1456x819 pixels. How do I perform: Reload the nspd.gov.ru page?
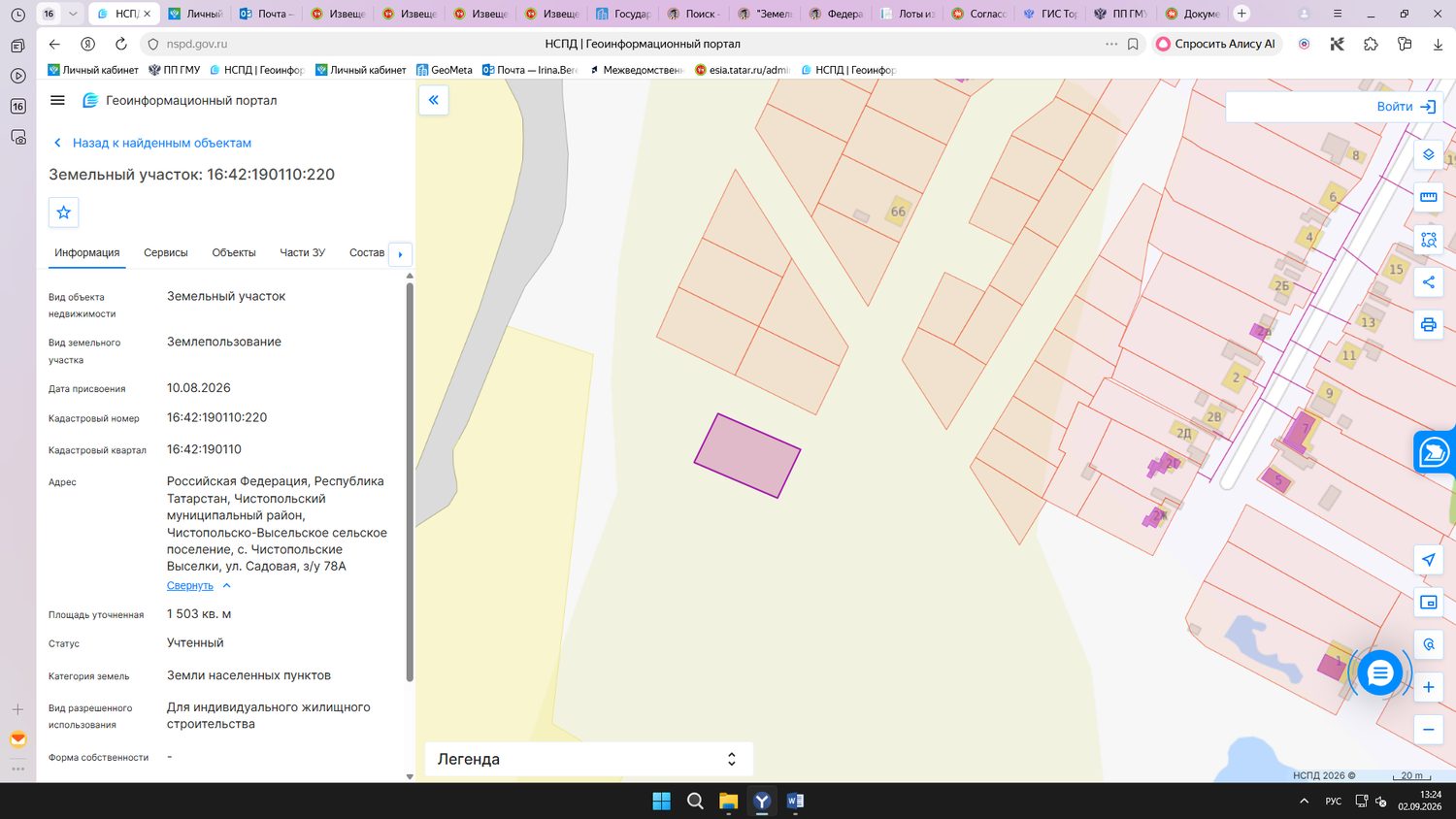tap(121, 44)
